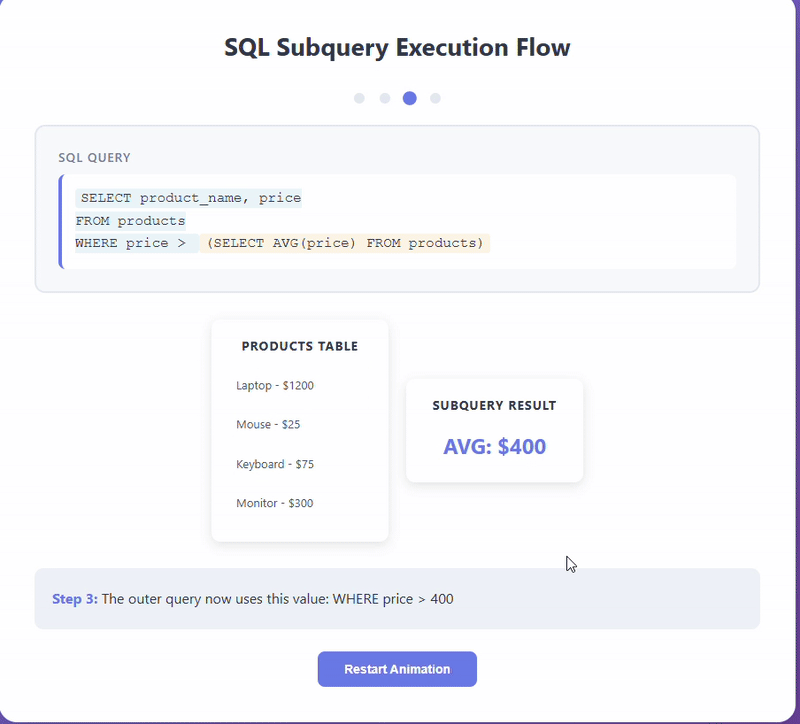The width and height of the screenshot is (800, 724).
Task: Click the highlighted subquery (SELECT AVG(price) FROM products)
Action: [346, 243]
